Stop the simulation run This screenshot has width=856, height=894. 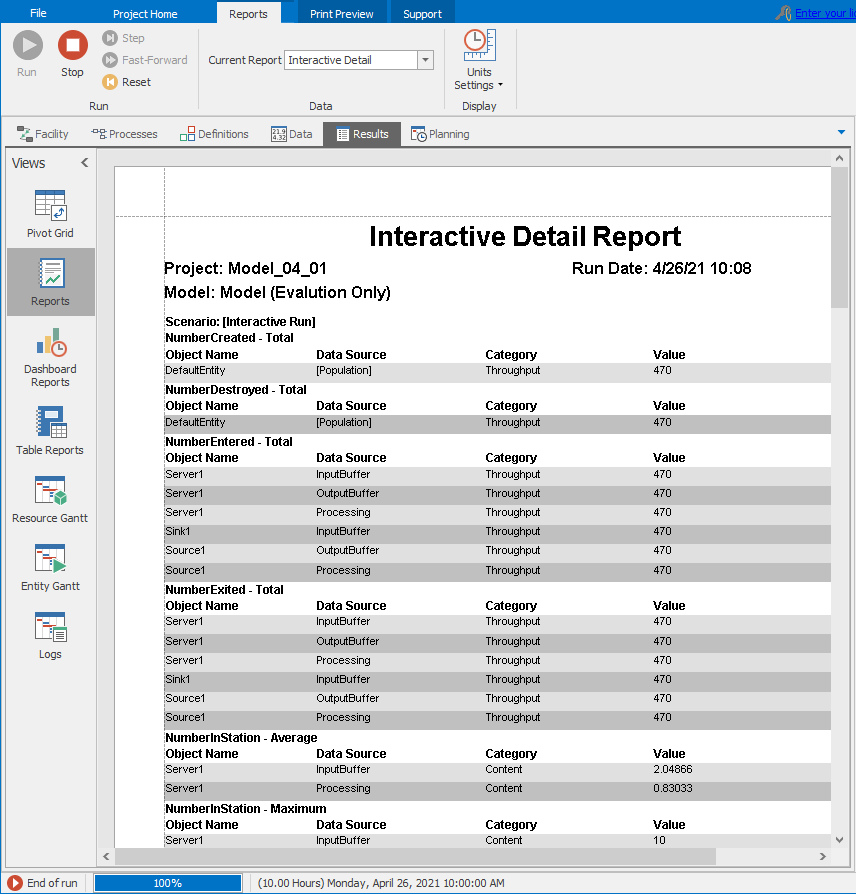coord(72,54)
